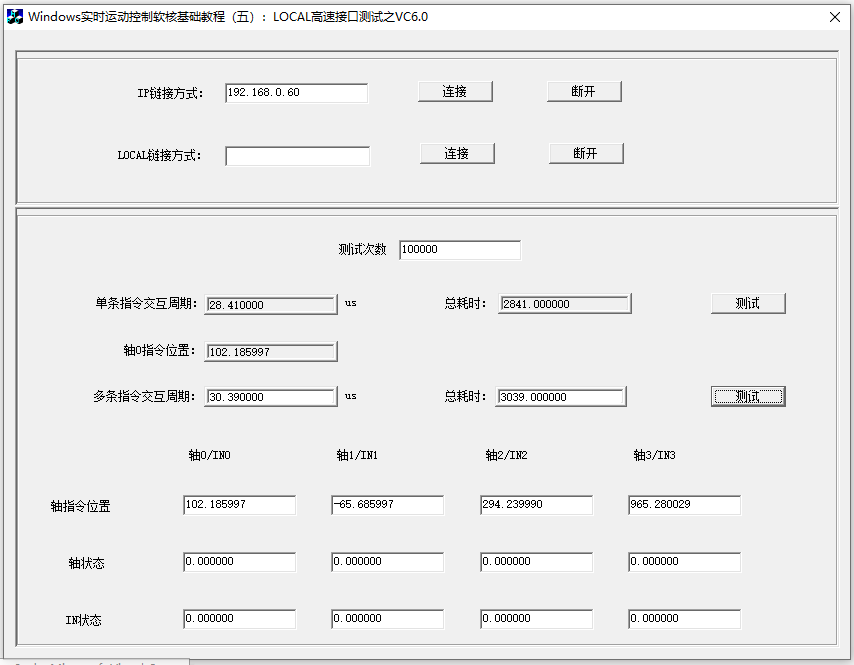Screen dimensions: 854x665
Task: Click the 单条指令交互周期 field showing 28.410000
Action: point(270,304)
